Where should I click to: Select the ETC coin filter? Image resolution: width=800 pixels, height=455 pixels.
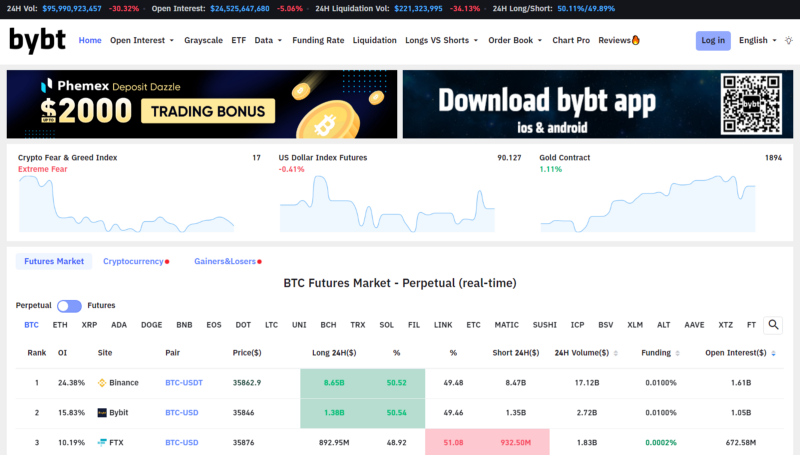pyautogui.click(x=473, y=325)
